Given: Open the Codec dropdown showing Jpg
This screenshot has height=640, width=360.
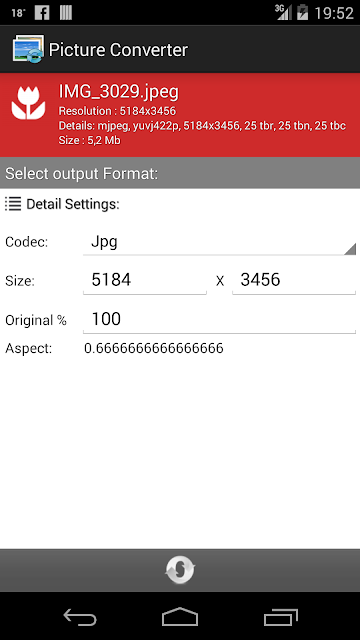Looking at the screenshot, I should click(x=219, y=243).
